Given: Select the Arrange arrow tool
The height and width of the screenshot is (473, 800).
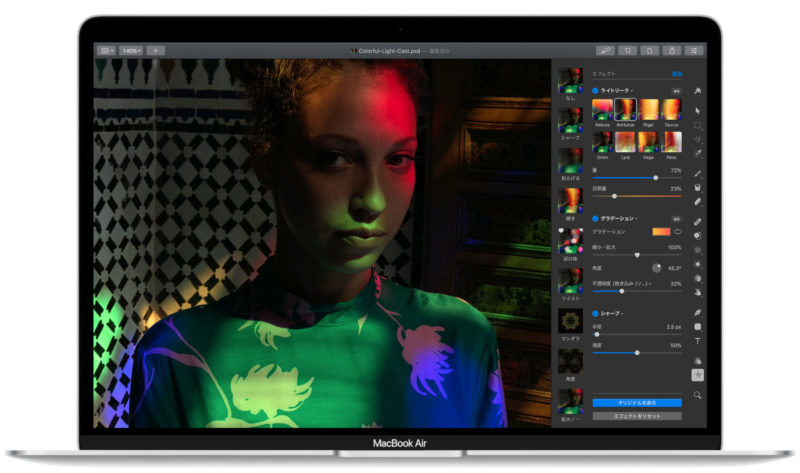Looking at the screenshot, I should pyautogui.click(x=697, y=111).
